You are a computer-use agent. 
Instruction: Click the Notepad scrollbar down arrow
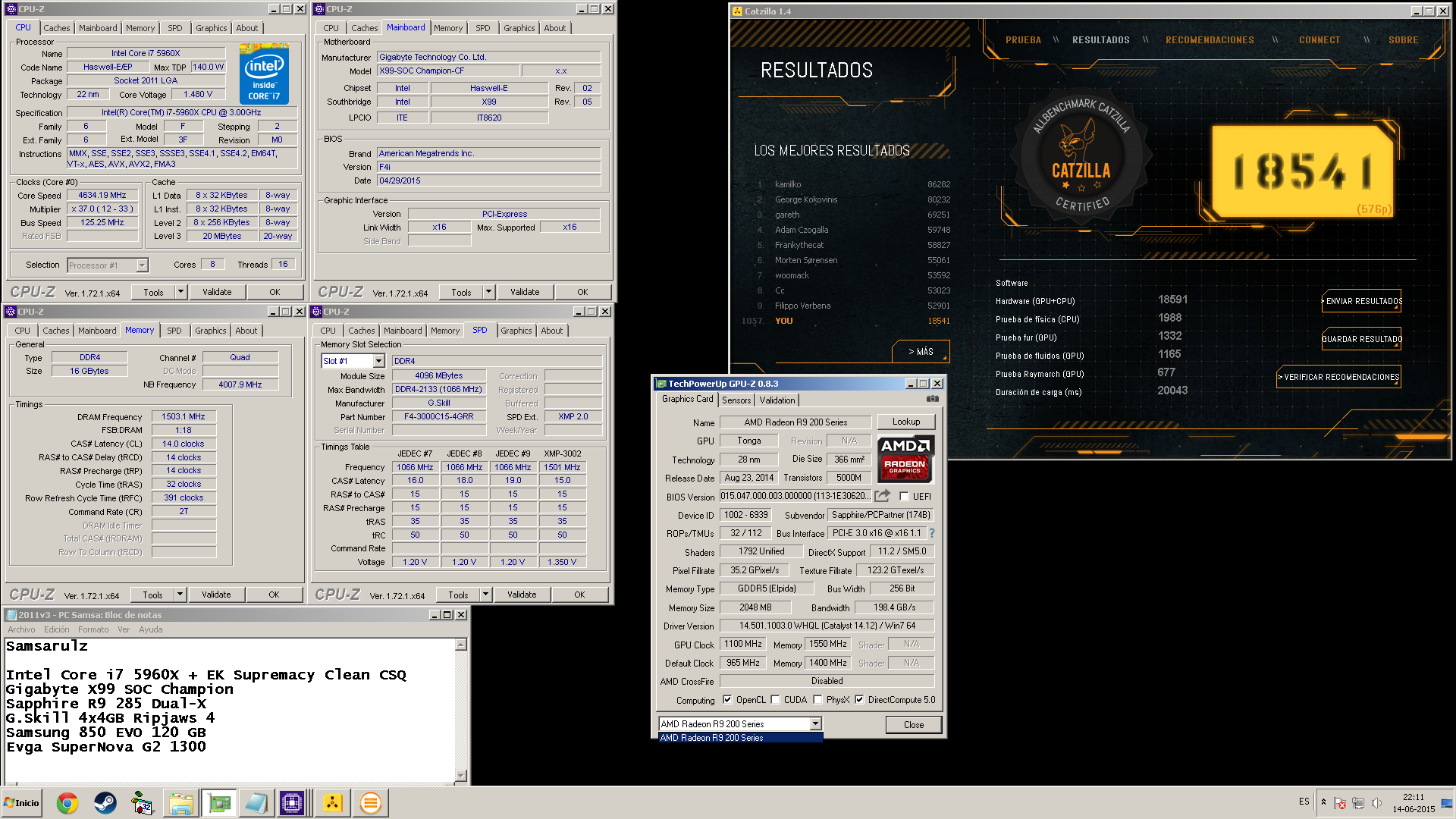[x=460, y=775]
